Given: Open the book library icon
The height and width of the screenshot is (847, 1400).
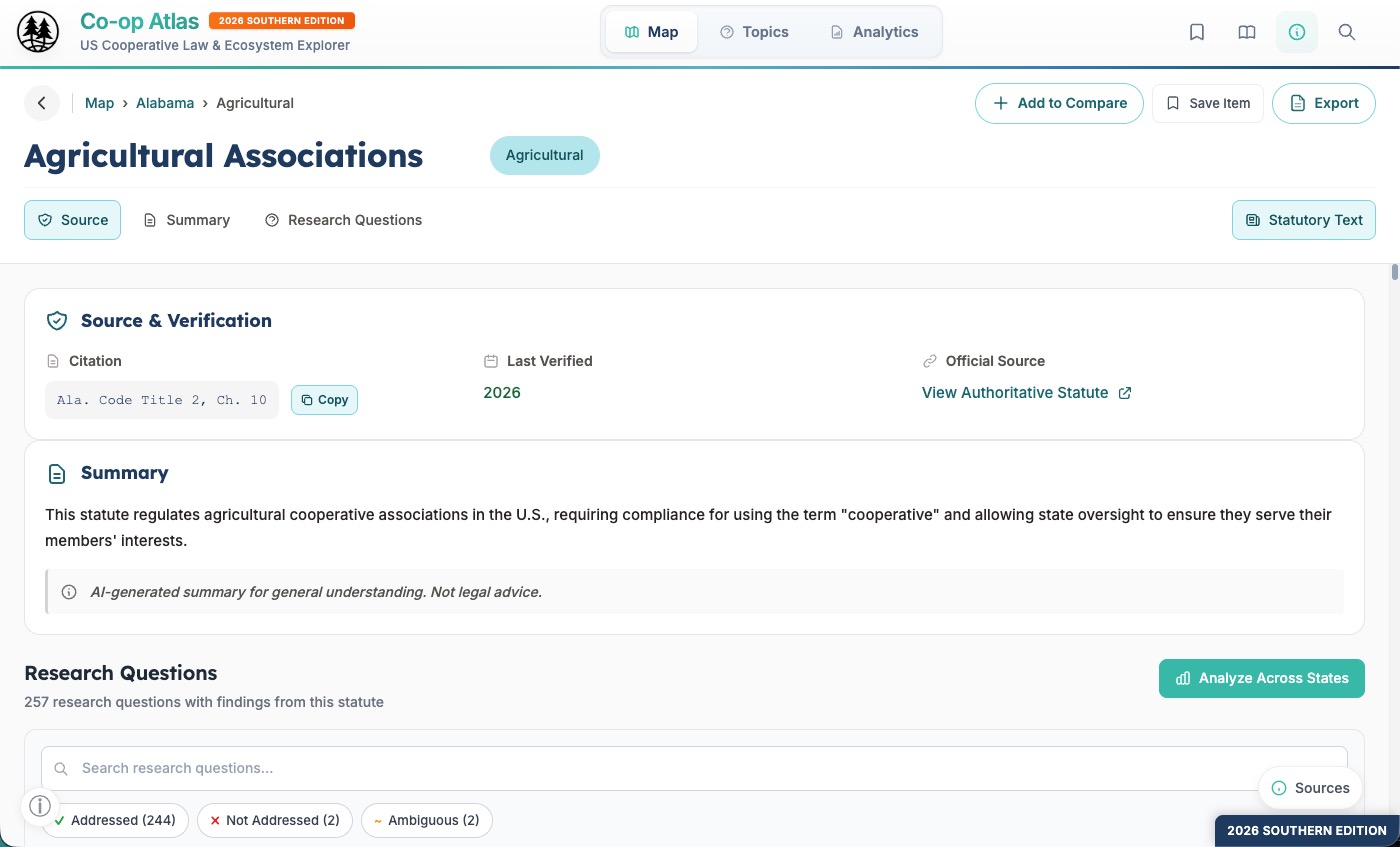Looking at the screenshot, I should pos(1247,32).
